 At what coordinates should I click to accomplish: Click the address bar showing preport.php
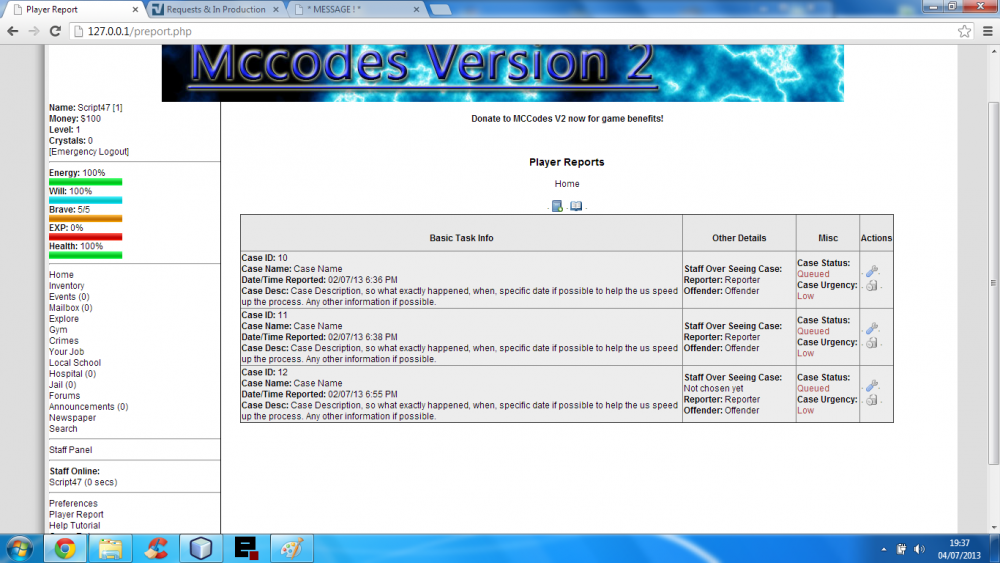pos(500,31)
